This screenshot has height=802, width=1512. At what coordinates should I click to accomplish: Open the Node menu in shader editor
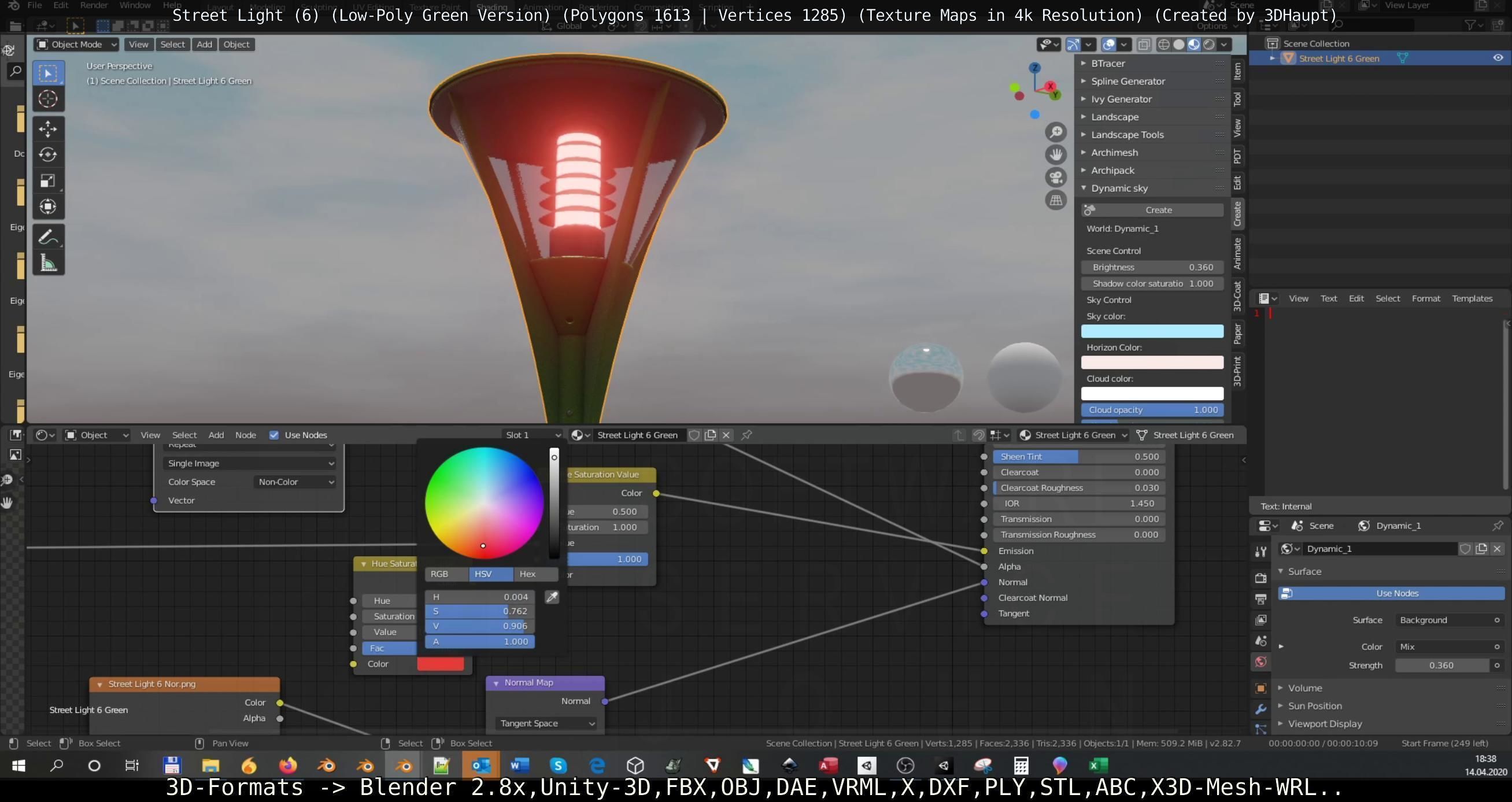[x=245, y=435]
